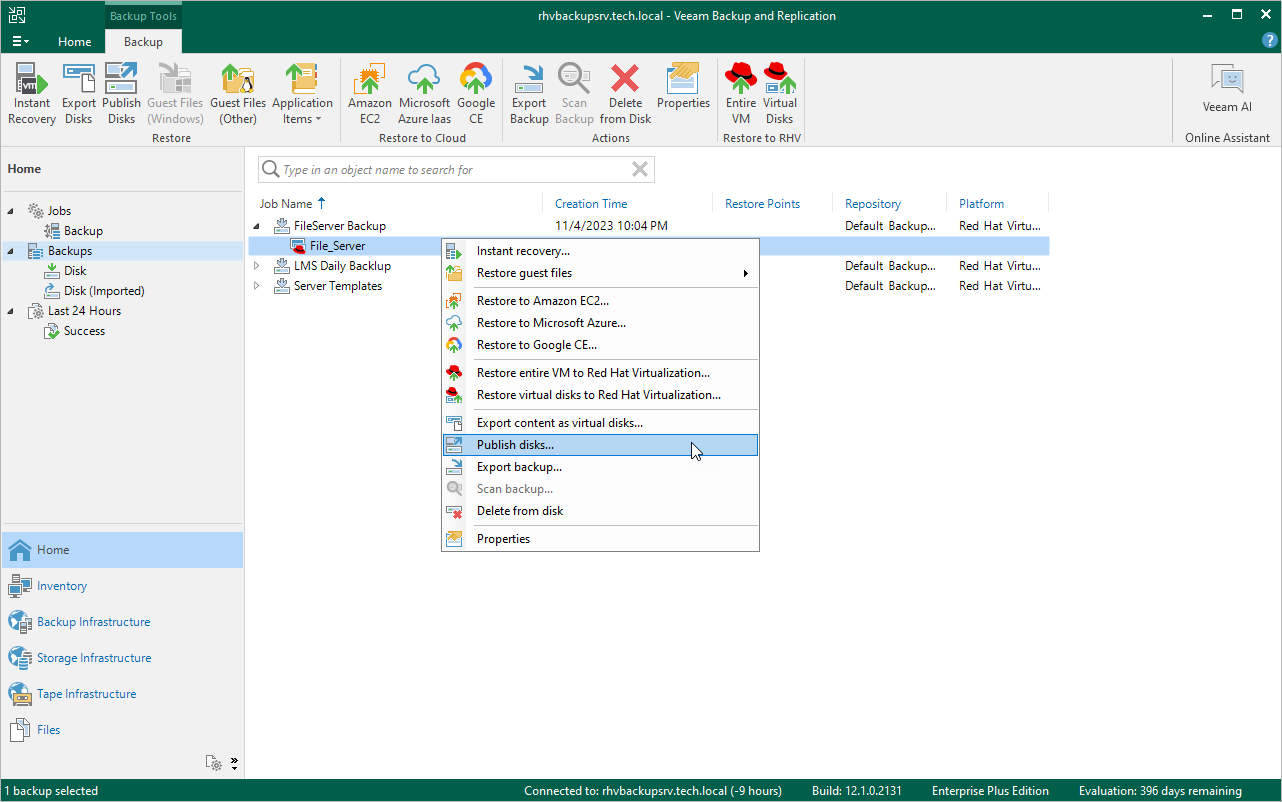
Task: Click the Export Disks ribbon icon
Action: coord(79,93)
